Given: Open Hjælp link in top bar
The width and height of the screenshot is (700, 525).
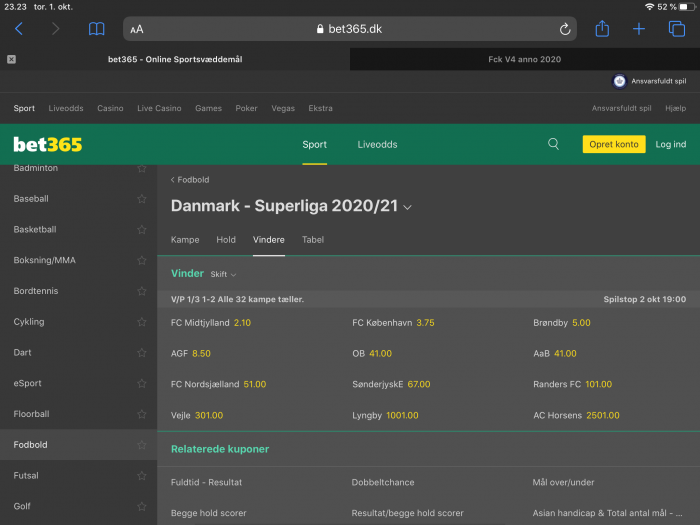Looking at the screenshot, I should pyautogui.click(x=675, y=108).
